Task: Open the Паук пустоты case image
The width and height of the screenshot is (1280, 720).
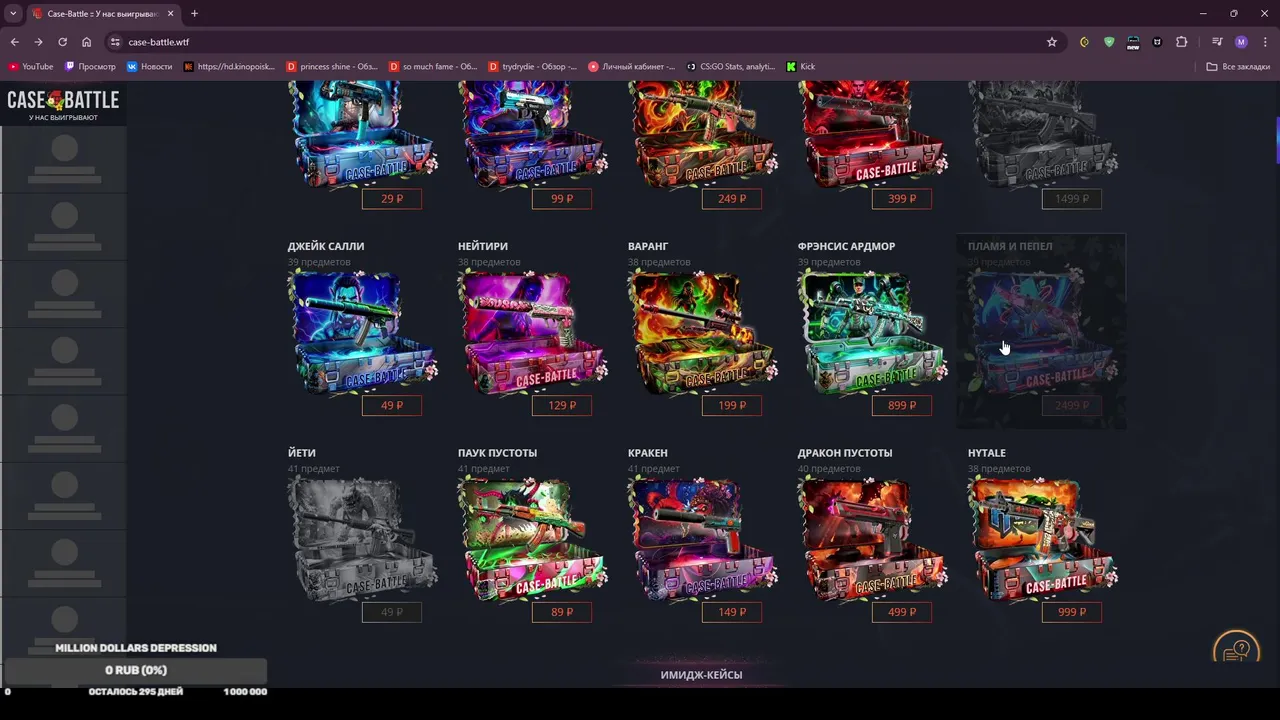Action: click(x=533, y=539)
